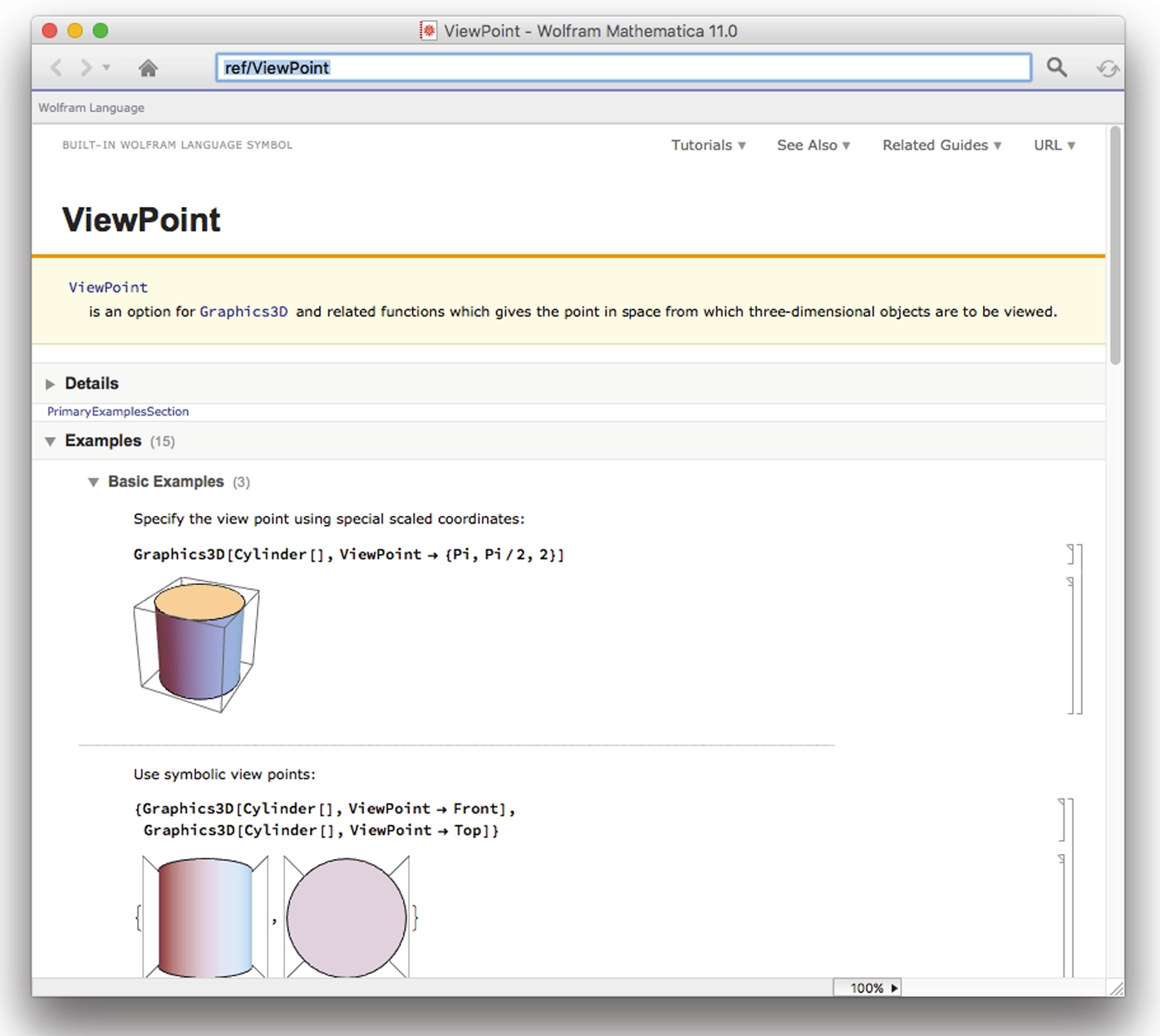Viewport: 1160px width, 1036px height.
Task: Follow the Graphics3D link in the description
Action: (x=243, y=312)
